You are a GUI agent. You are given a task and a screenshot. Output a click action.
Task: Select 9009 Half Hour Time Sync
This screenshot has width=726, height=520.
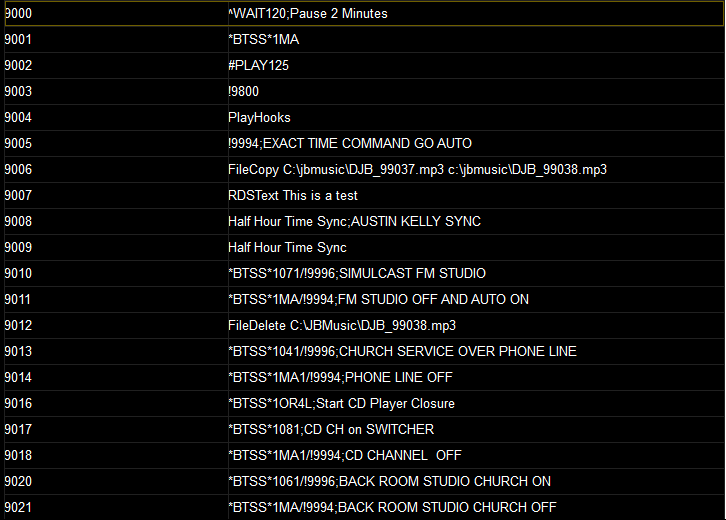point(364,247)
